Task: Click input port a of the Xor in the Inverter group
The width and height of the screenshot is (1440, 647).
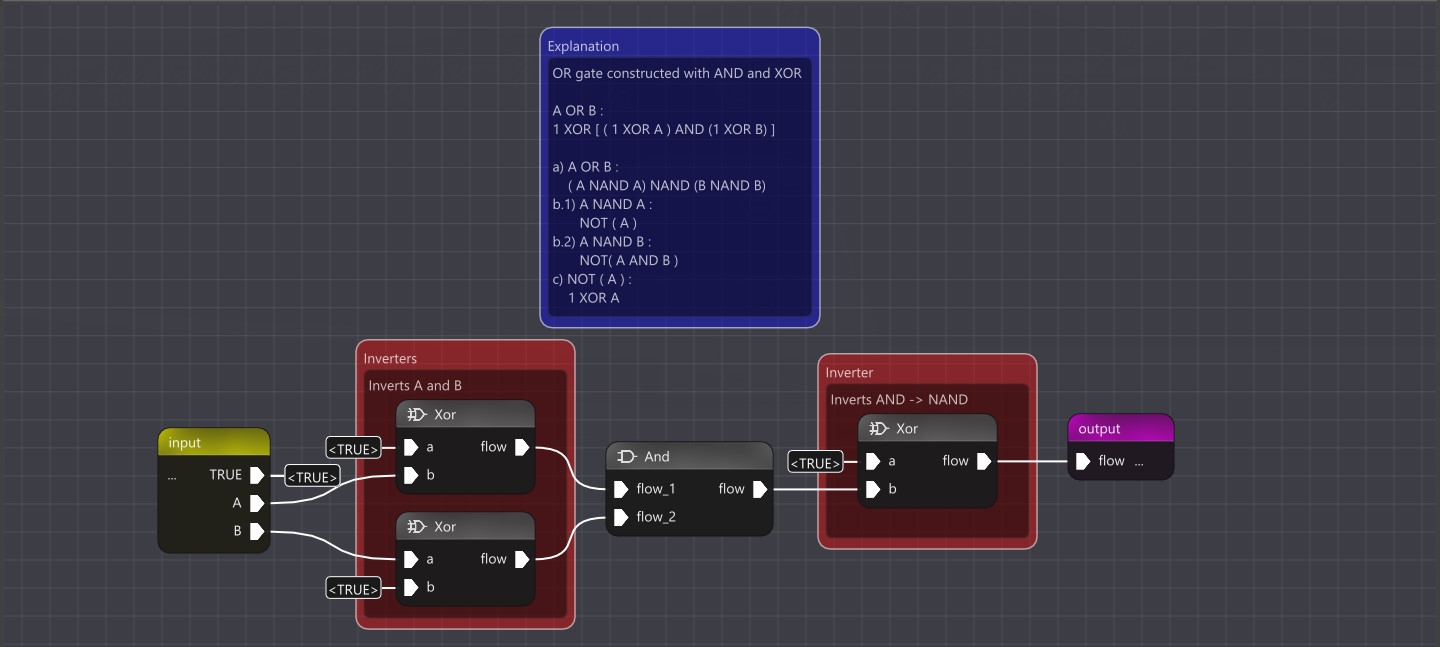Action: pos(872,461)
